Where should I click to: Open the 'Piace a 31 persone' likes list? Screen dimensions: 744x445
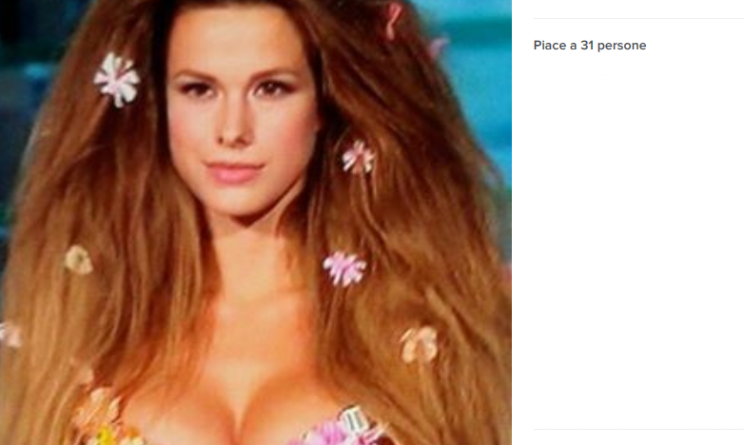point(589,46)
